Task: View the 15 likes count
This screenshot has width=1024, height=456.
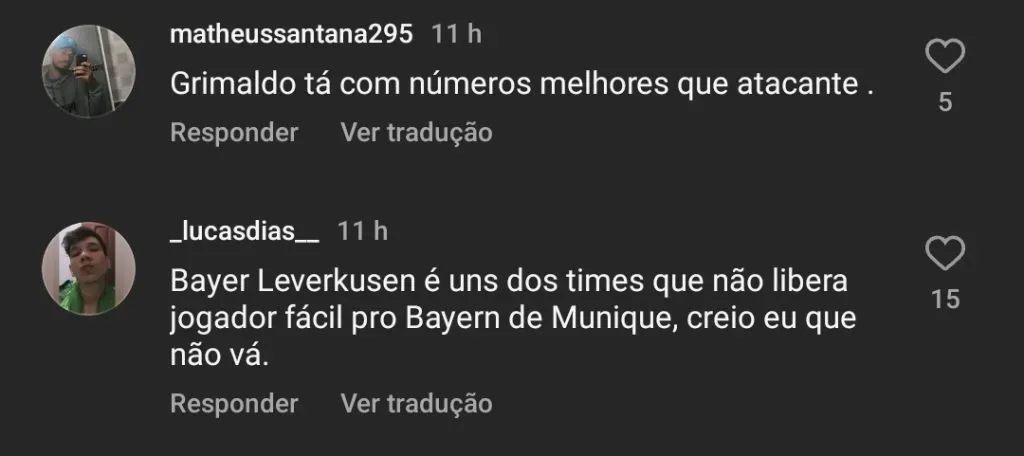Action: tap(945, 299)
